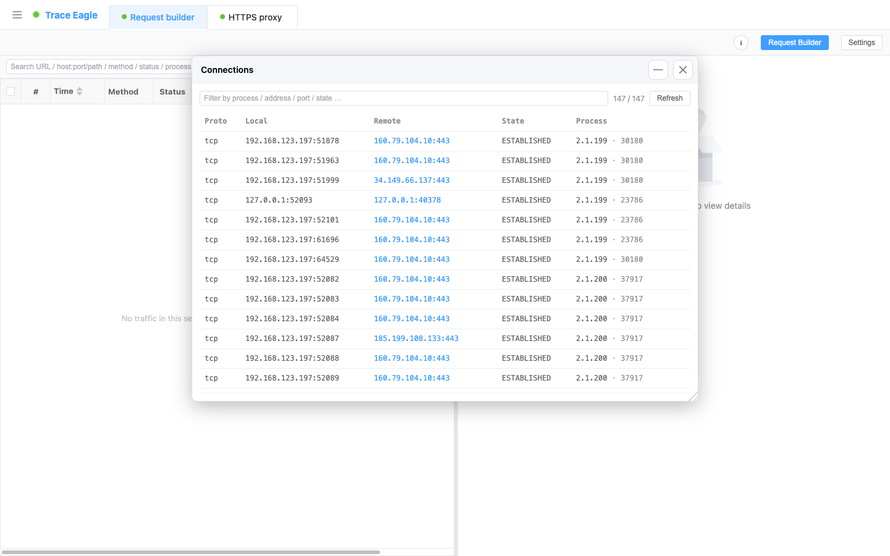This screenshot has height=556, width=890.
Task: Click the '#' column header
Action: click(x=36, y=92)
